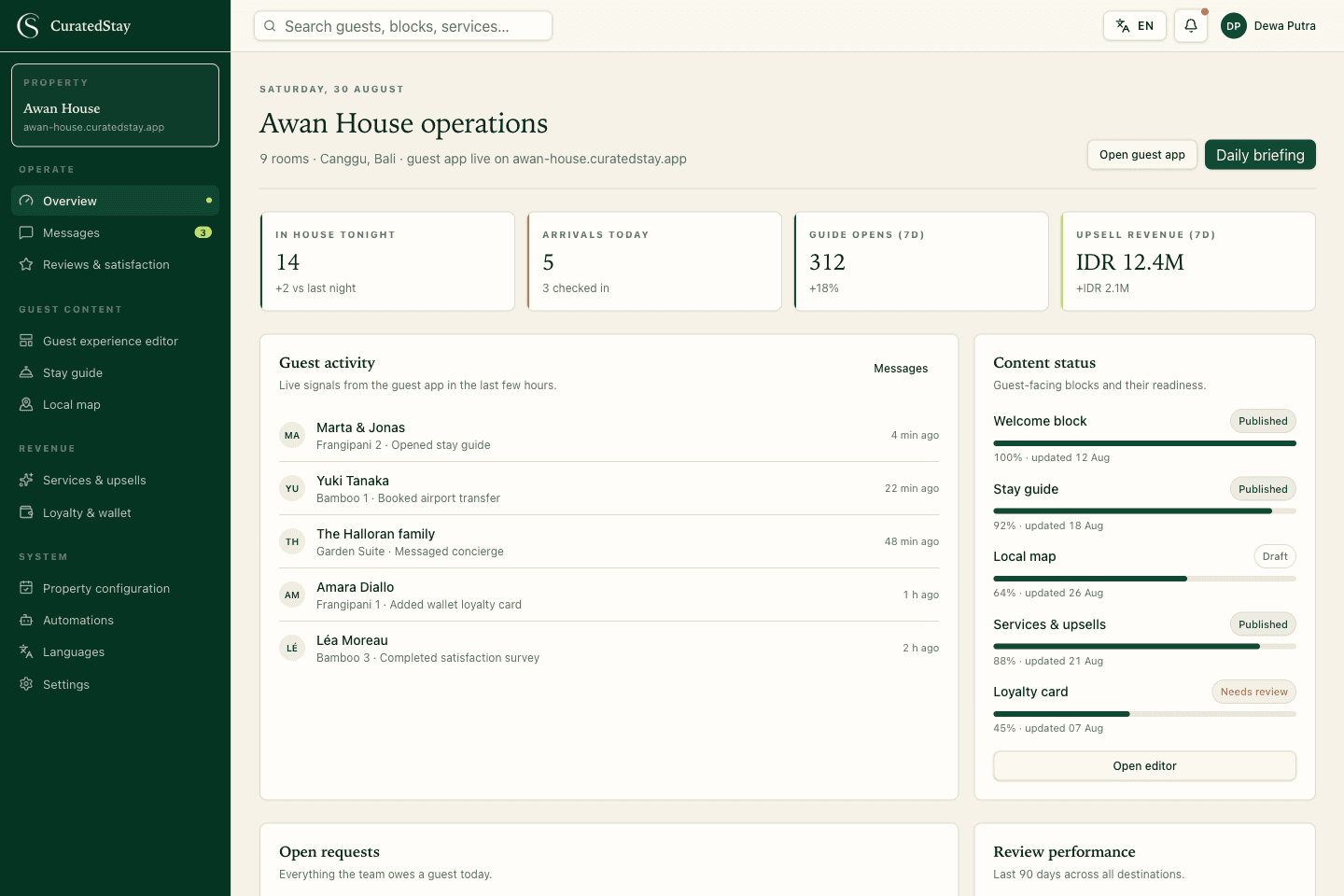The image size is (1344, 896).
Task: Select 'Marta & Jonas' activity row
Action: click(609, 435)
